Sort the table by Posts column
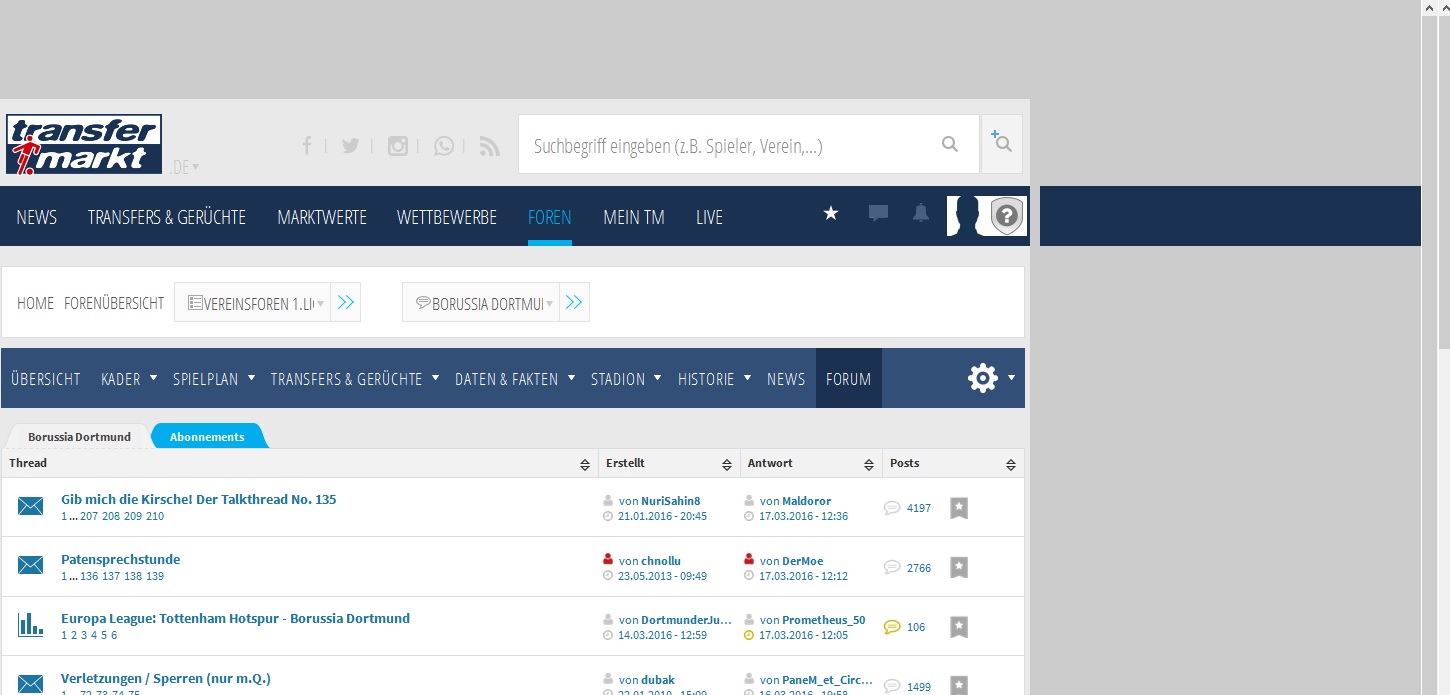 coord(1011,464)
